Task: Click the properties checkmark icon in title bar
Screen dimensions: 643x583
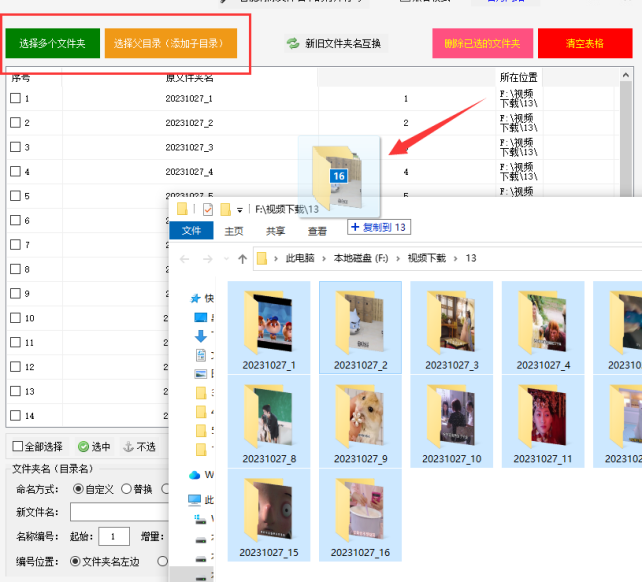Action: click(208, 210)
